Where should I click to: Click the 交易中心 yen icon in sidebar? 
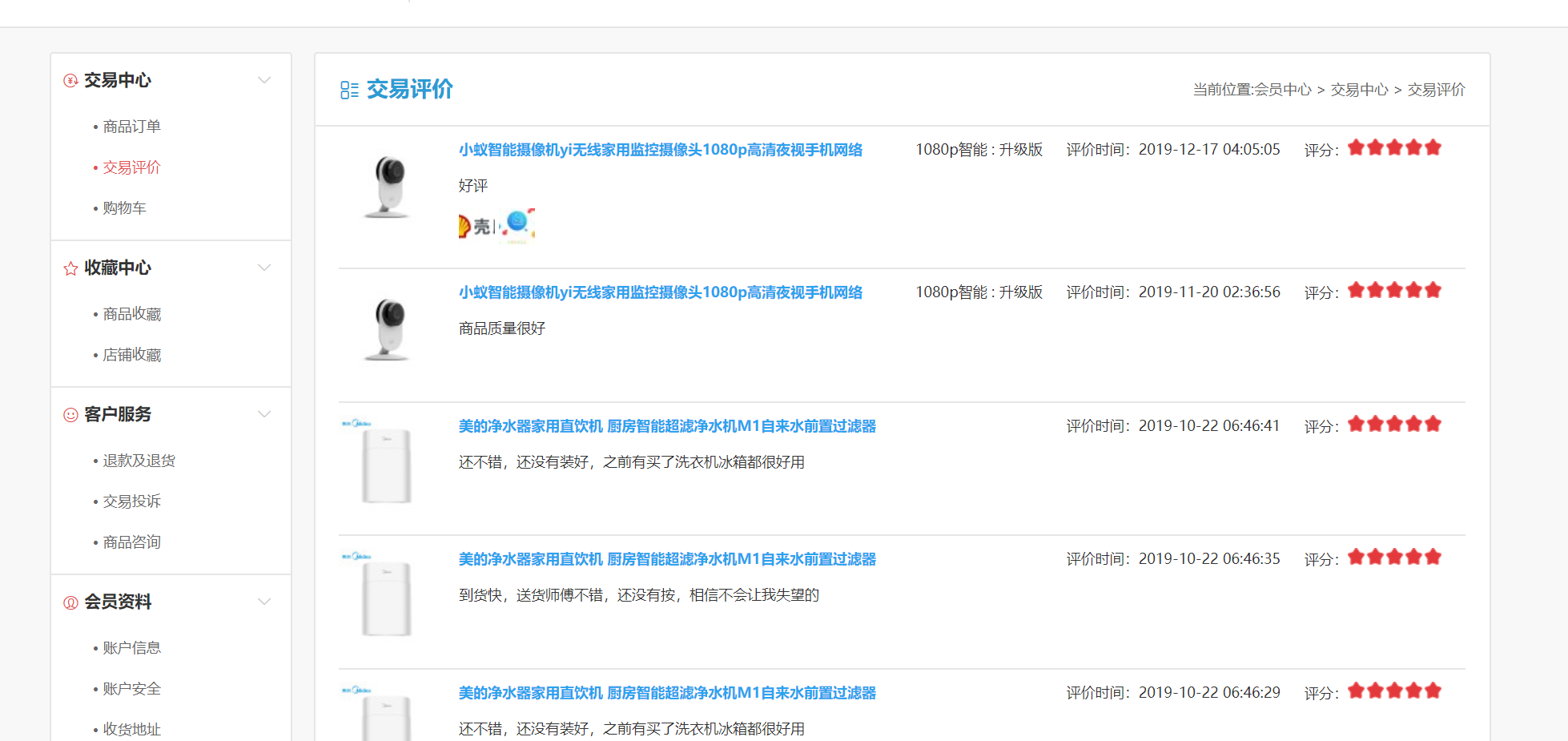70,80
